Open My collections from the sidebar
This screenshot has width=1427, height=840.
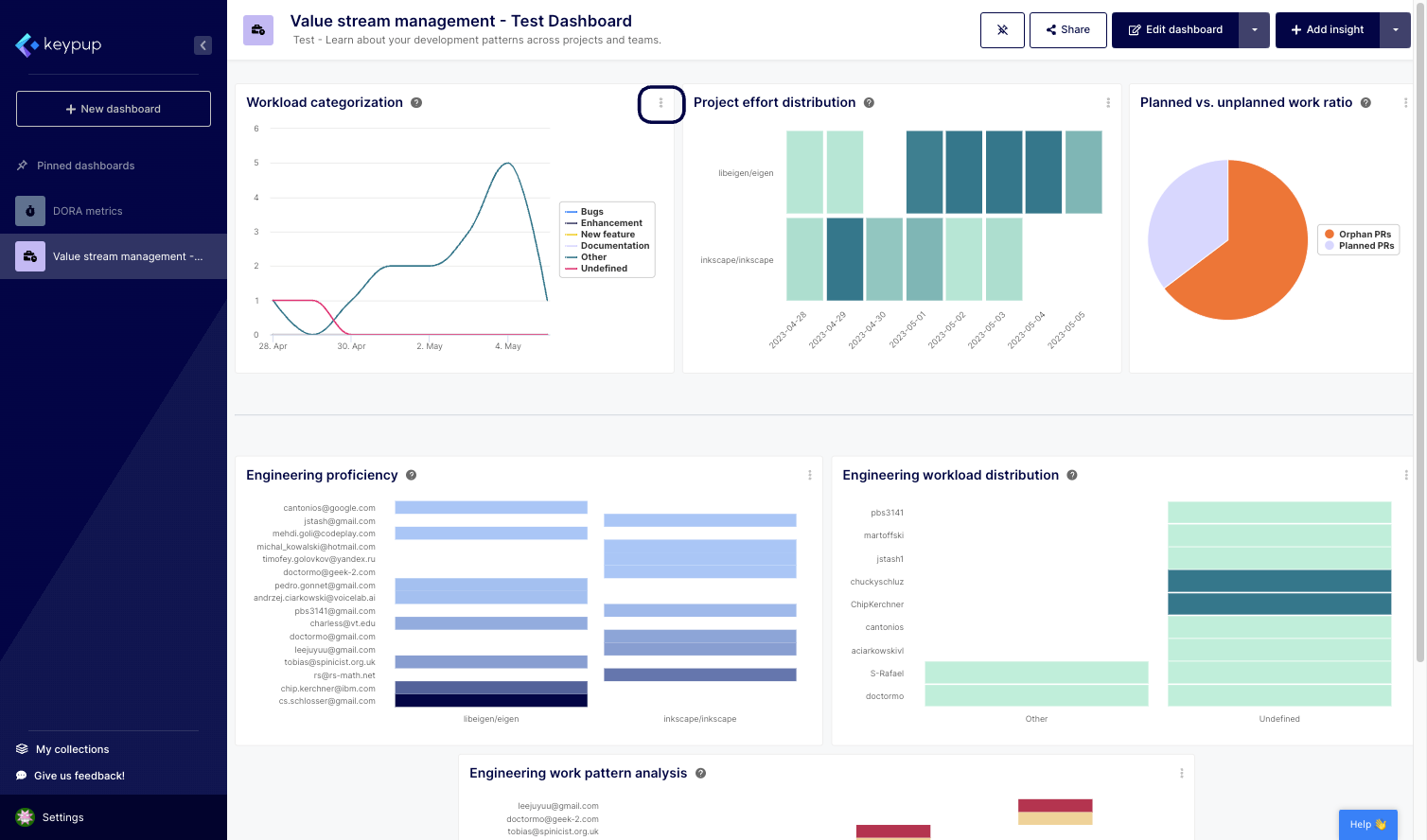(x=72, y=749)
